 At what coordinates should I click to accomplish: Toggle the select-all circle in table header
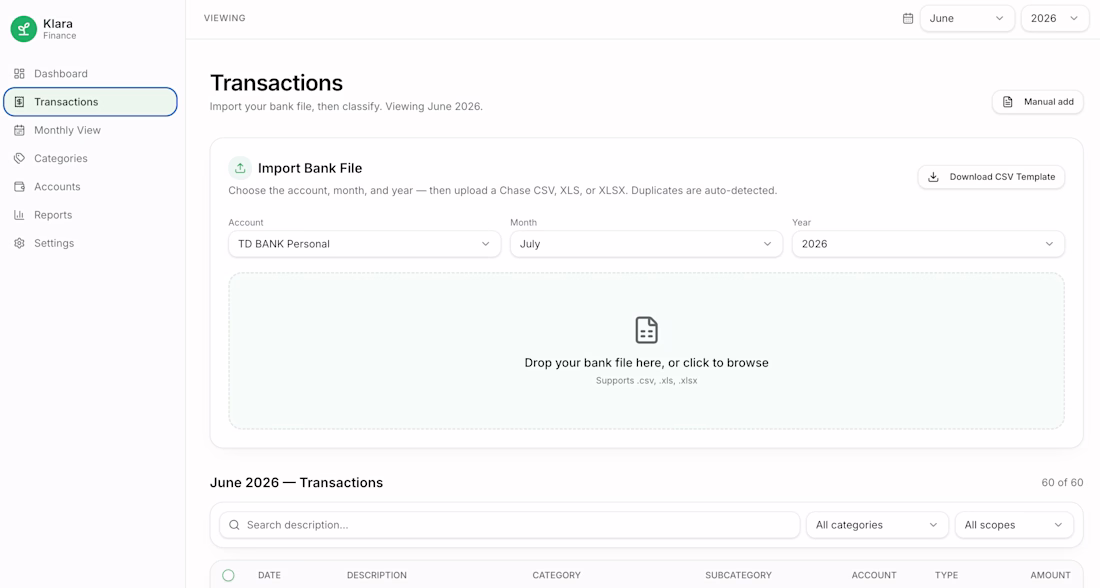pos(228,575)
